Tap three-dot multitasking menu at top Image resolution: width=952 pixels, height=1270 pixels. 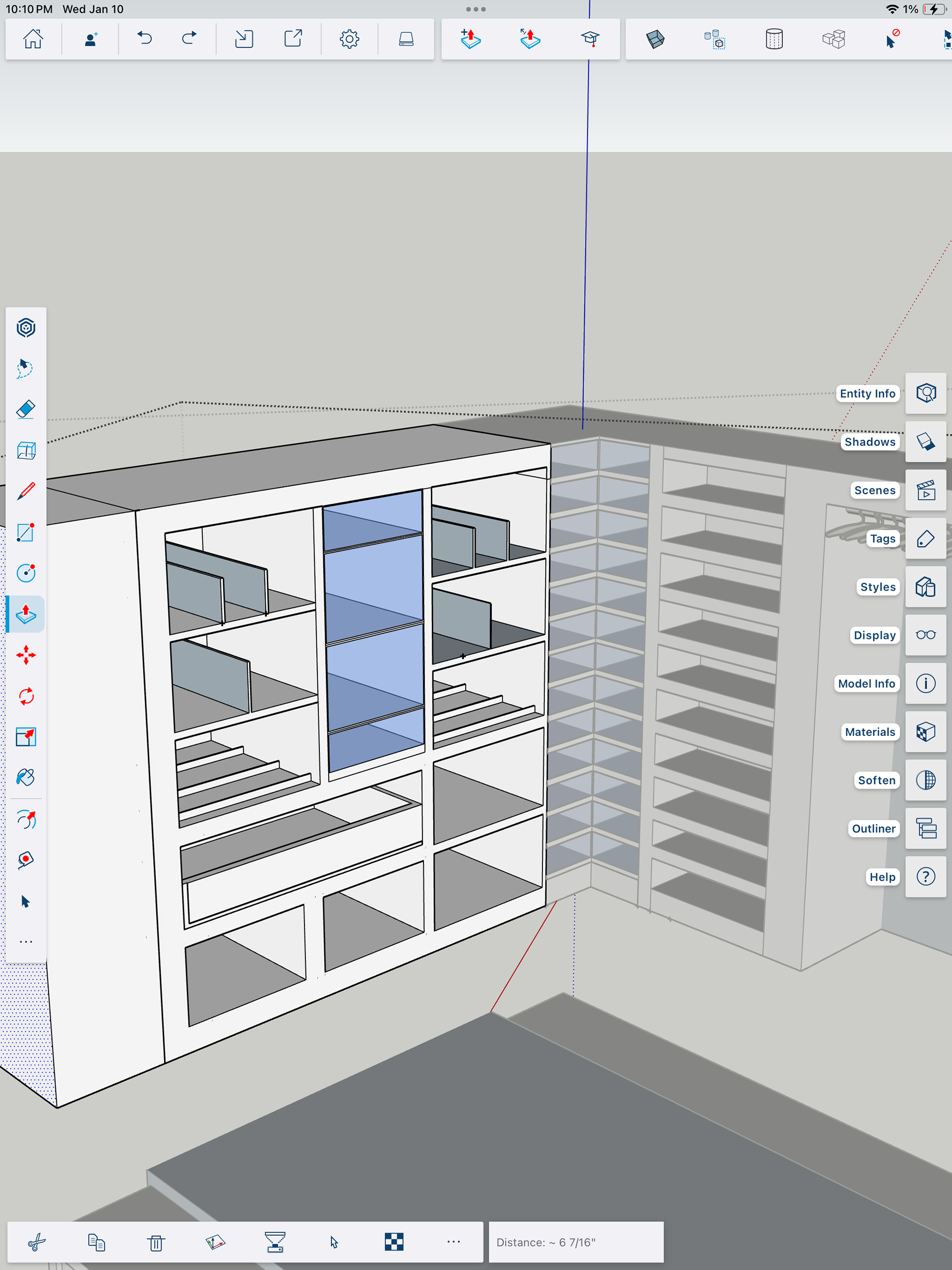point(476,9)
